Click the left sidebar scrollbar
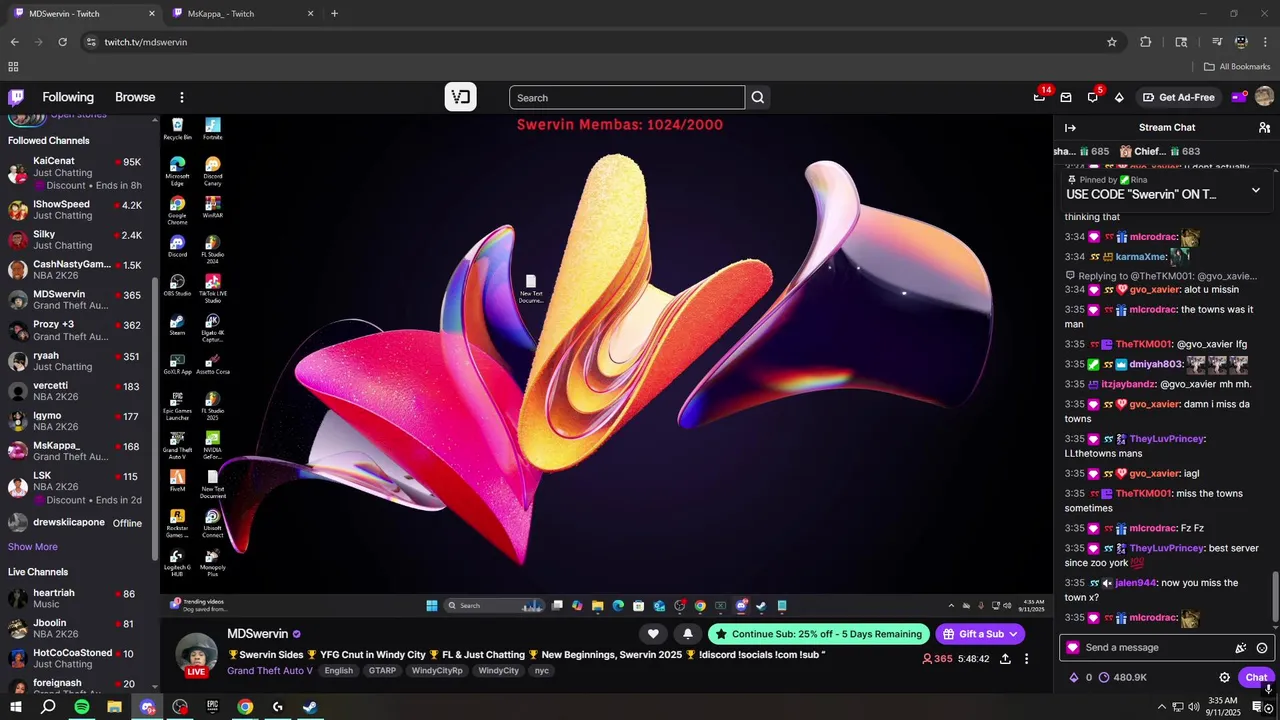The height and width of the screenshot is (720, 1280). click(x=154, y=420)
